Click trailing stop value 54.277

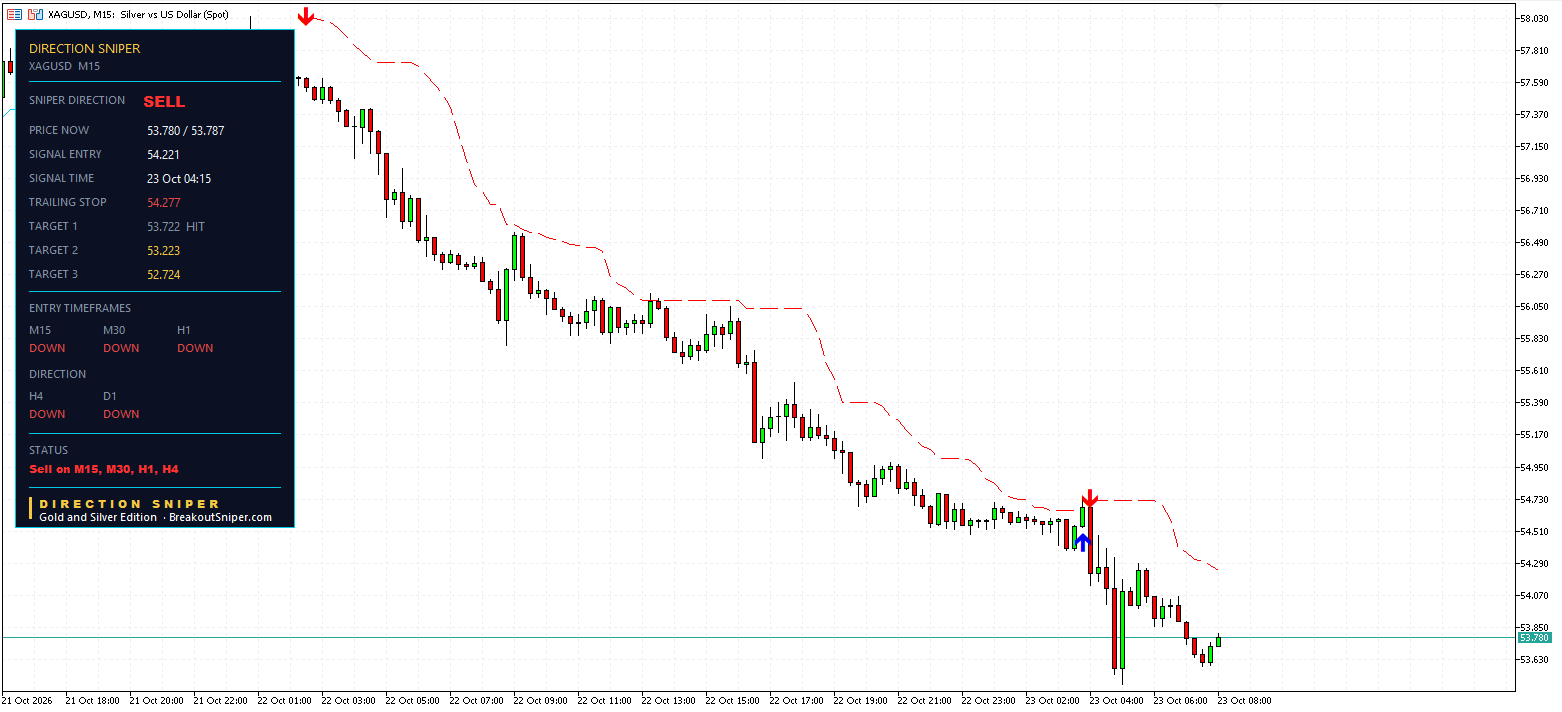point(163,202)
